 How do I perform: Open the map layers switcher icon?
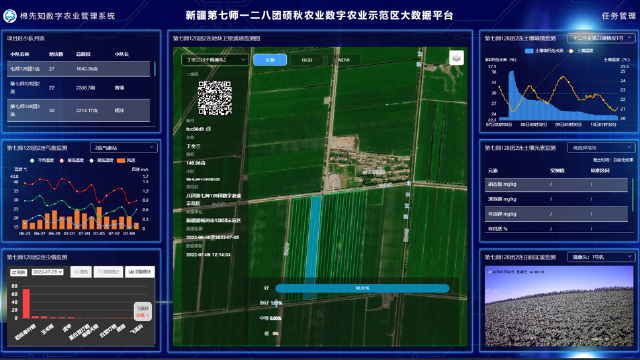[456, 58]
